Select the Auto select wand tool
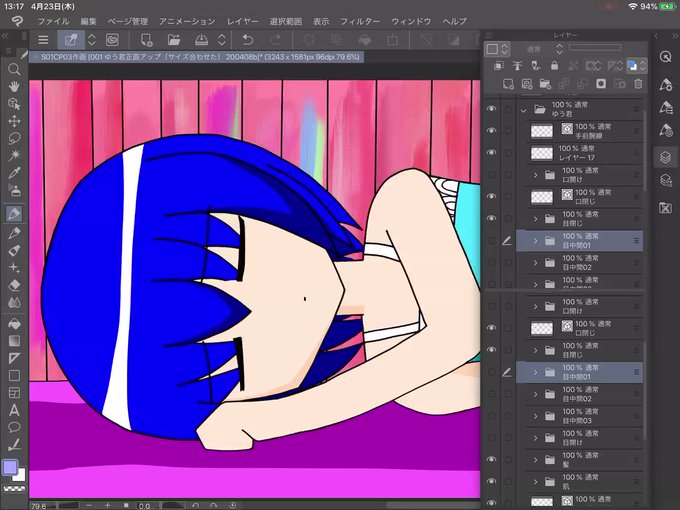The height and width of the screenshot is (510, 680). (14, 155)
